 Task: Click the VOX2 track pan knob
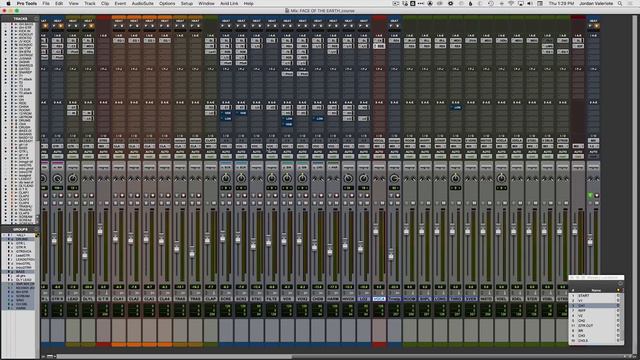pos(302,178)
